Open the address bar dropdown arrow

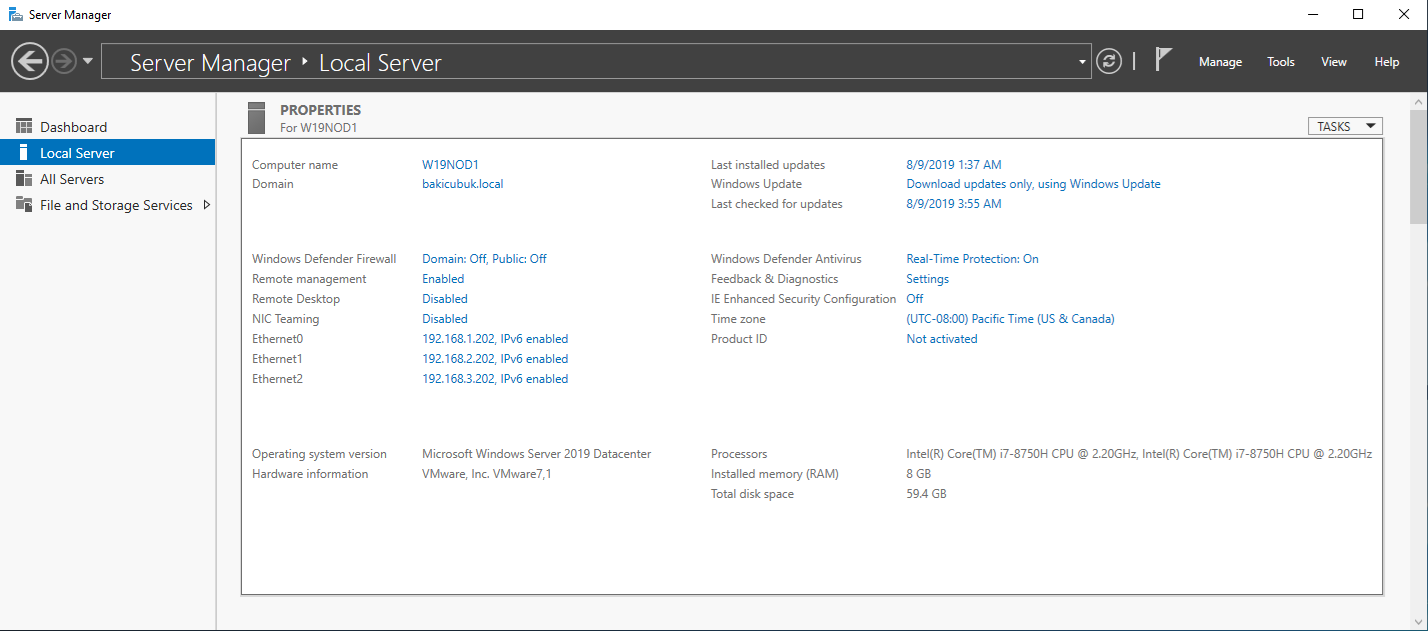pos(1082,62)
